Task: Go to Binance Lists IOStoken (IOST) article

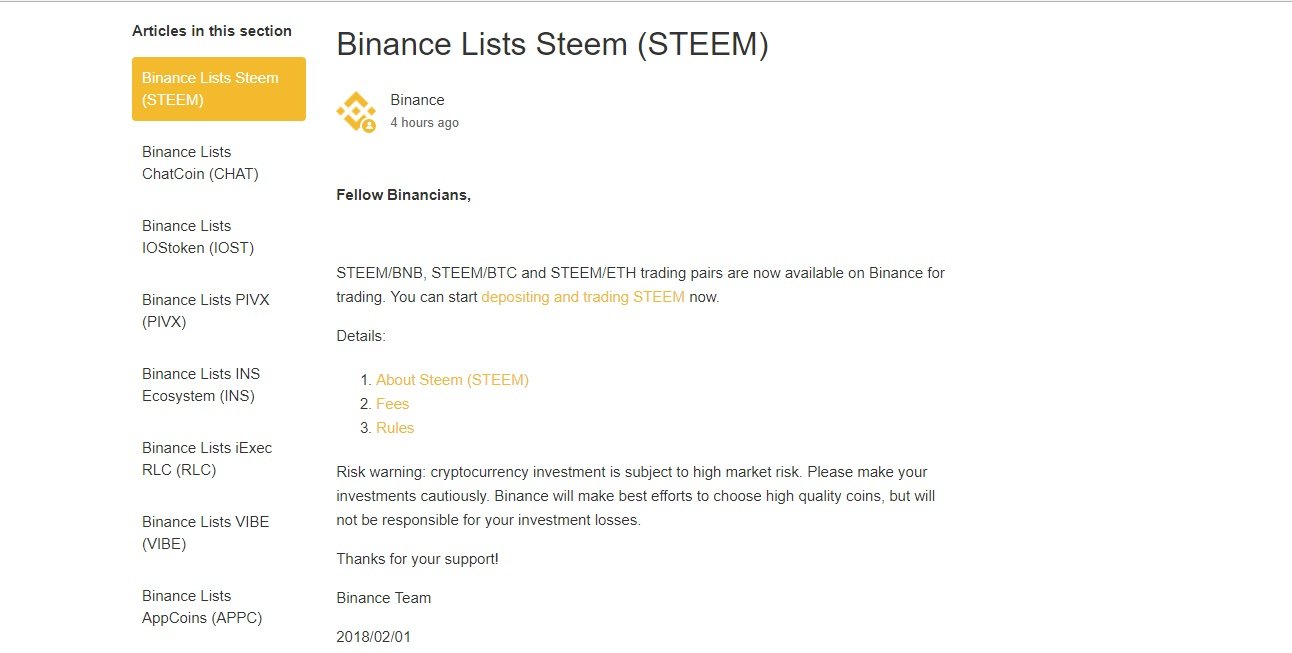Action: (198, 237)
